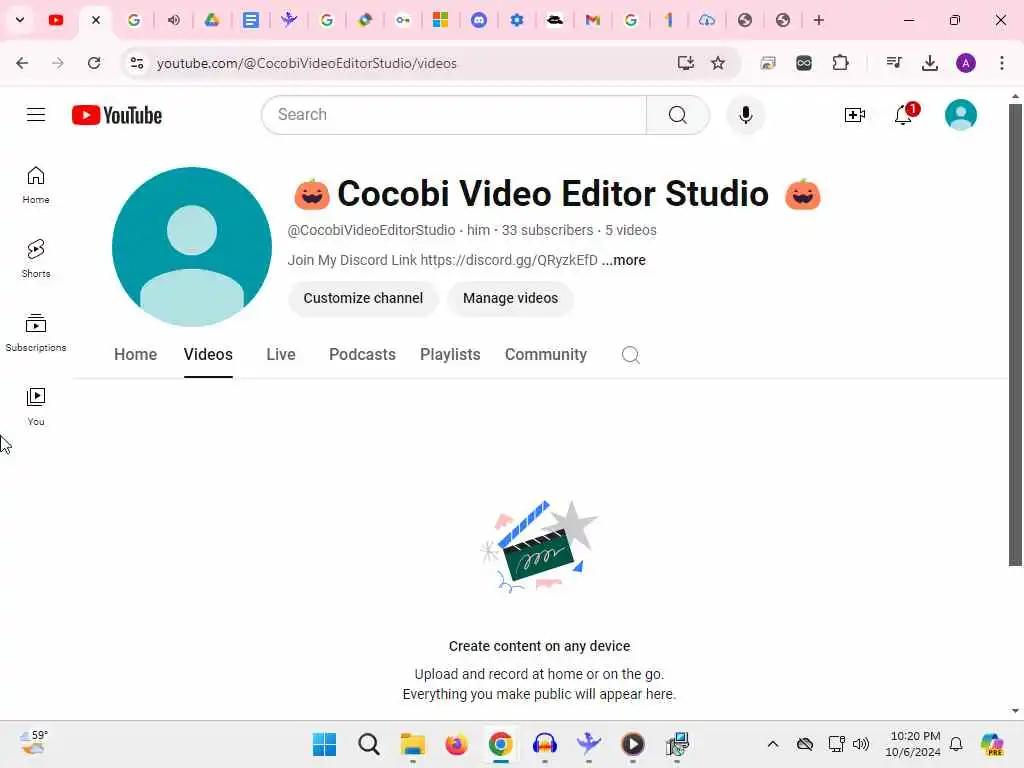Switch to the Discord tab
The width and height of the screenshot is (1024, 768).
(x=479, y=20)
